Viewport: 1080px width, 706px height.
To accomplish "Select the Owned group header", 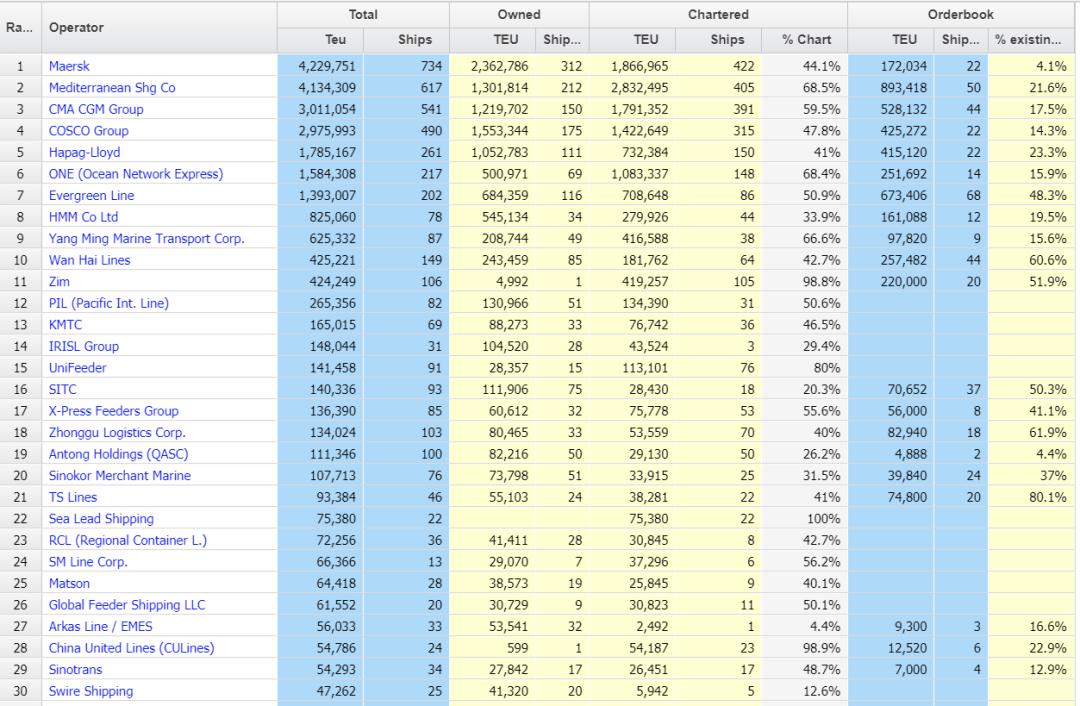I will coord(519,14).
